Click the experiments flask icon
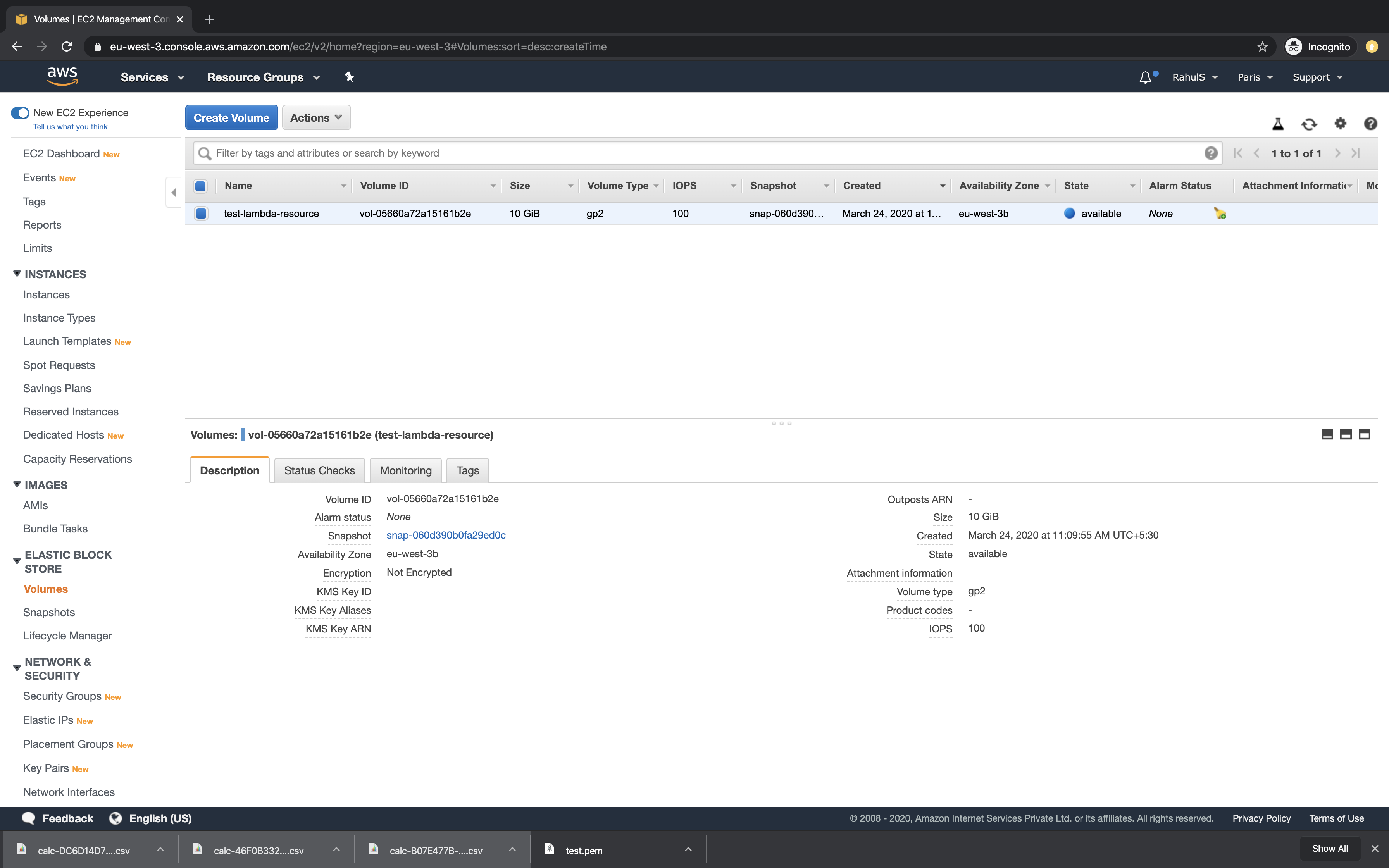The image size is (1389, 868). coord(1278,124)
